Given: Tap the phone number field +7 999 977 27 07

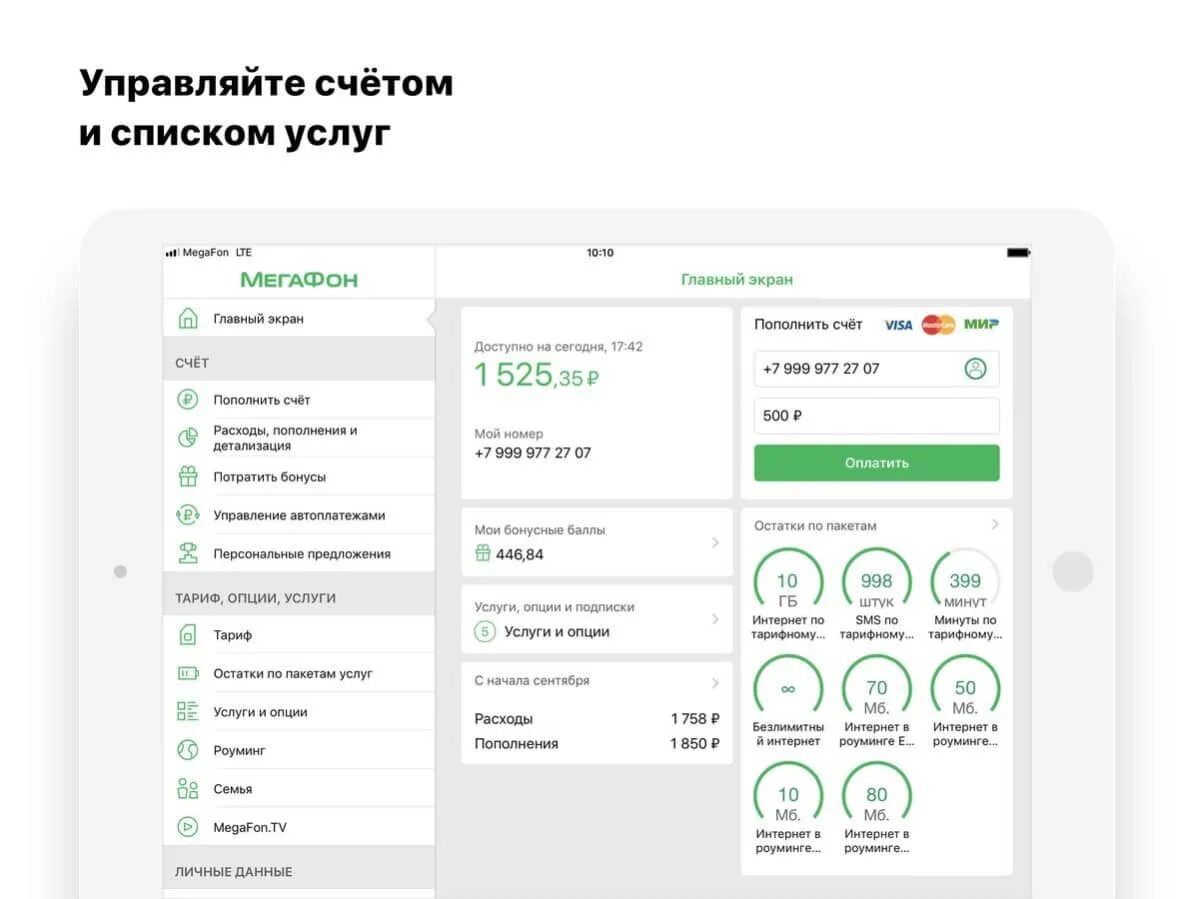Looking at the screenshot, I should point(877,368).
